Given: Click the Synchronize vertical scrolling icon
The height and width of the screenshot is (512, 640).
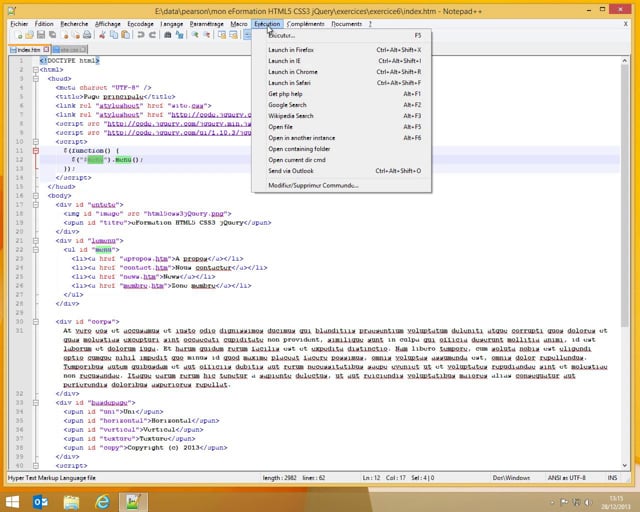Looking at the screenshot, I should click(x=222, y=35).
